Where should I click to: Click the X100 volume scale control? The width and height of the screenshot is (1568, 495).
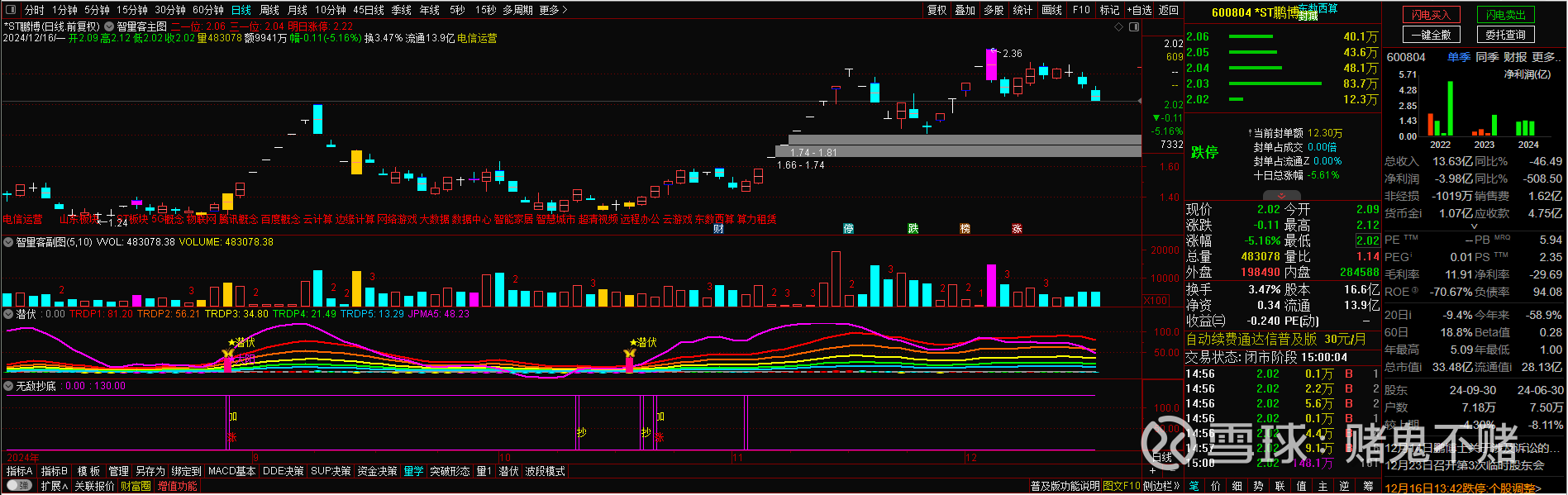point(1156,300)
